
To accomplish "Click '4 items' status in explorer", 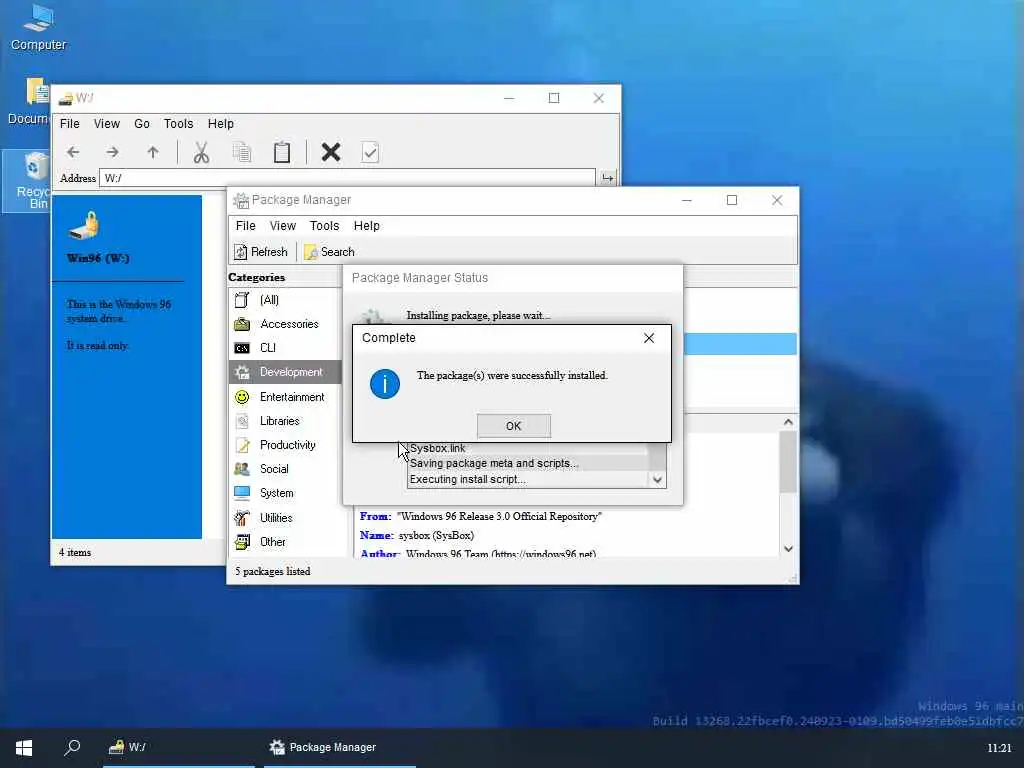I will [75, 552].
